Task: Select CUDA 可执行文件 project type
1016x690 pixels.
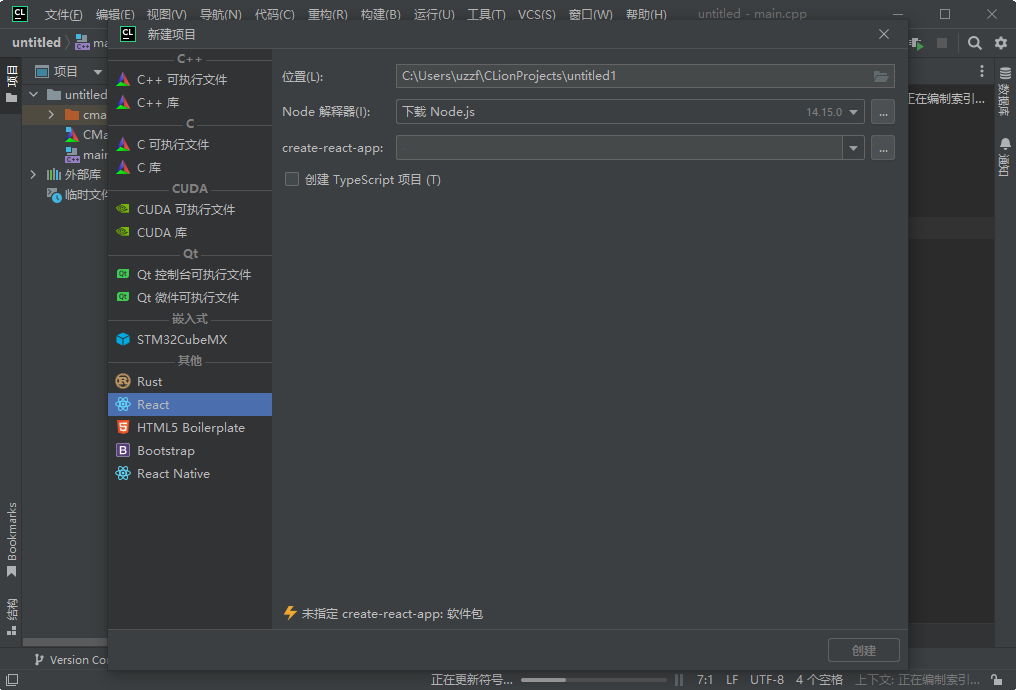Action: point(189,209)
